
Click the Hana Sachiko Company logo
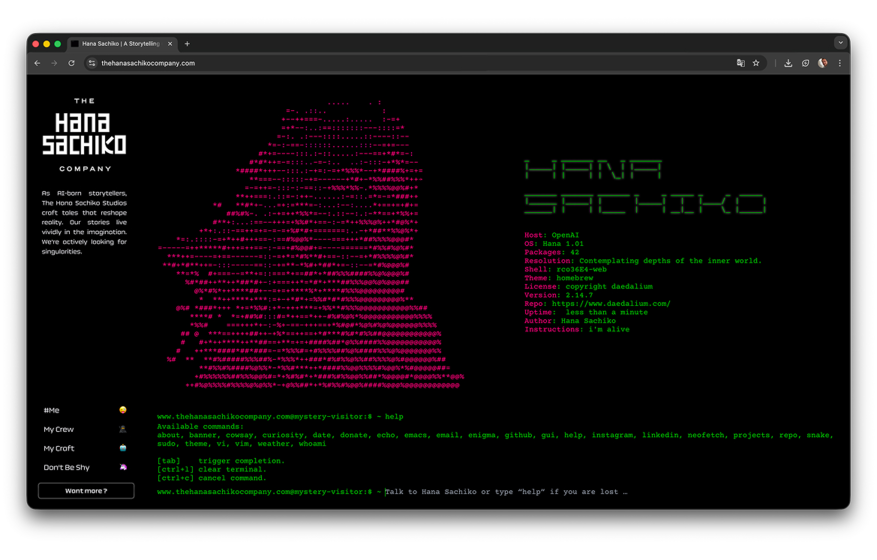(x=85, y=135)
